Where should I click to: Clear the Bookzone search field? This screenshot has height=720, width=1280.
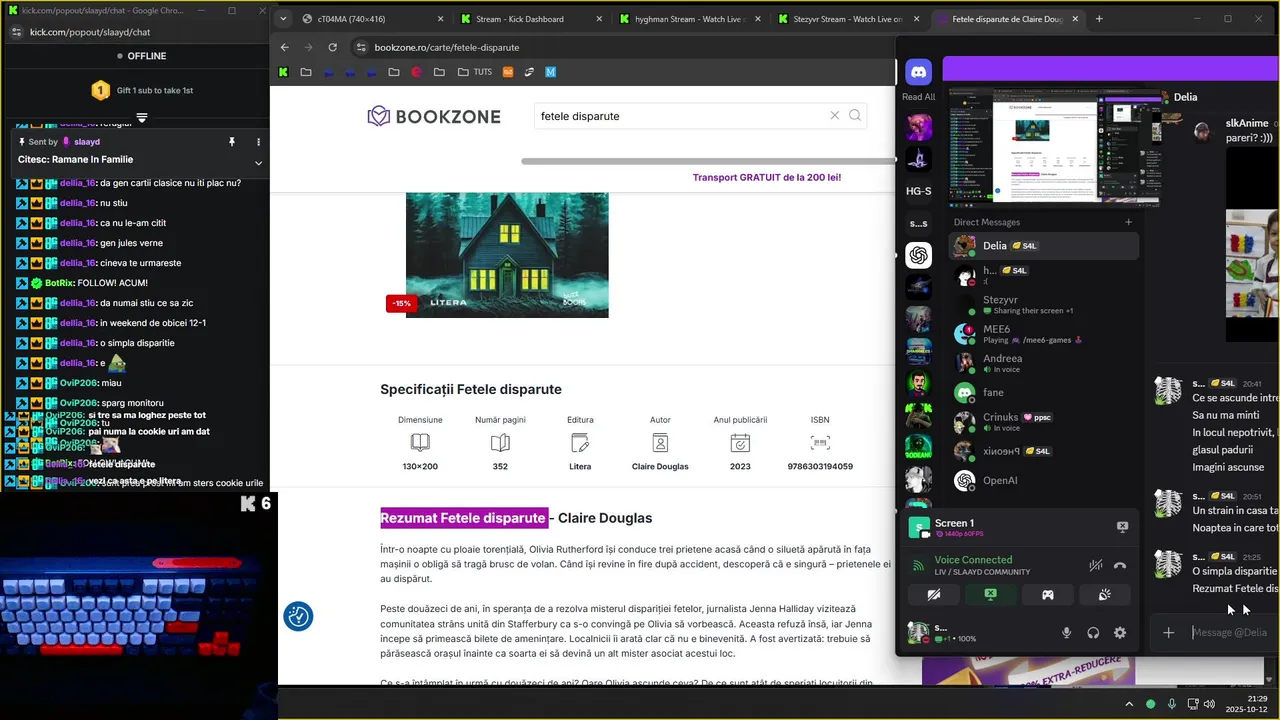(835, 115)
